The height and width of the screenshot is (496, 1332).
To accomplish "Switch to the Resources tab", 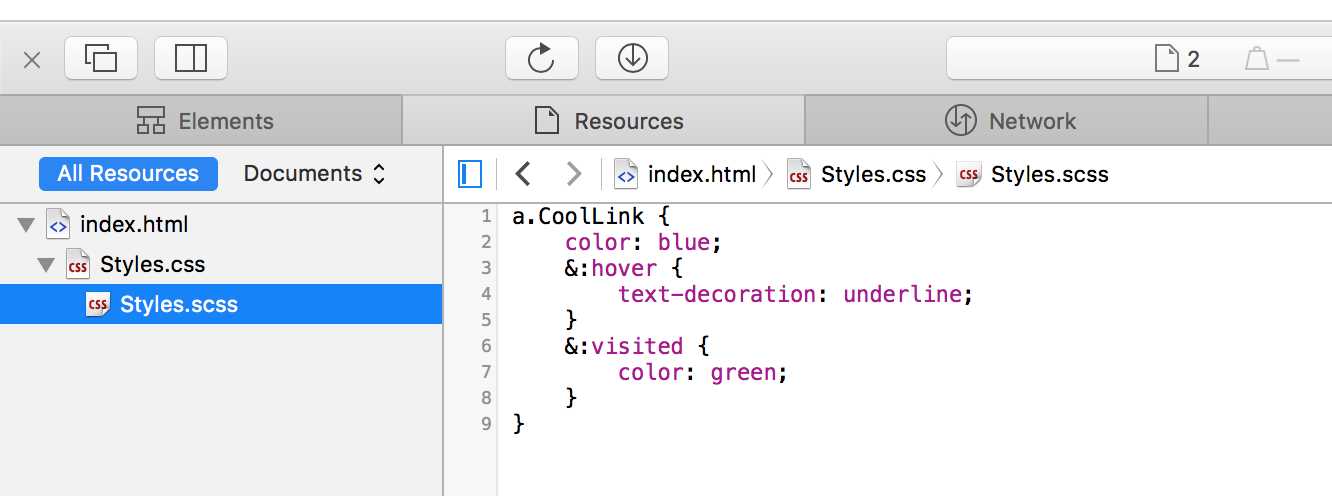I will coord(604,121).
